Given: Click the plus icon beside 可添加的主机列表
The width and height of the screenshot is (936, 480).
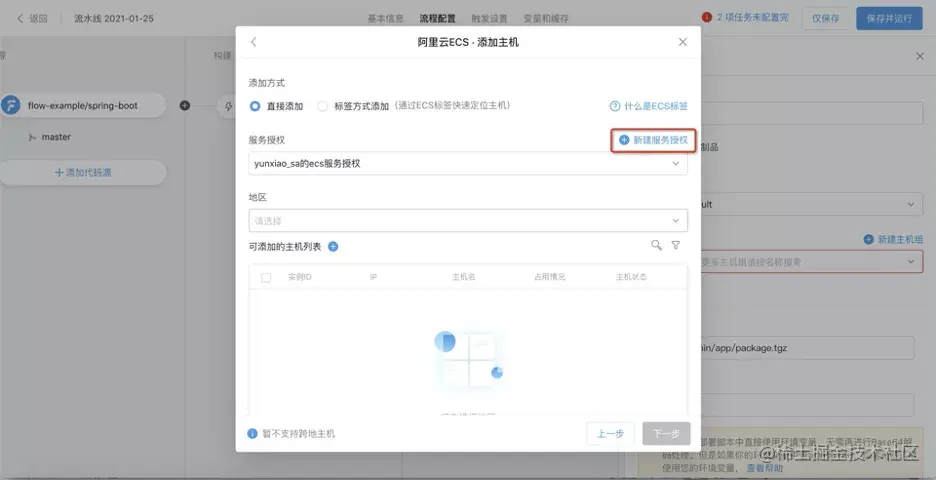Looking at the screenshot, I should 333,247.
